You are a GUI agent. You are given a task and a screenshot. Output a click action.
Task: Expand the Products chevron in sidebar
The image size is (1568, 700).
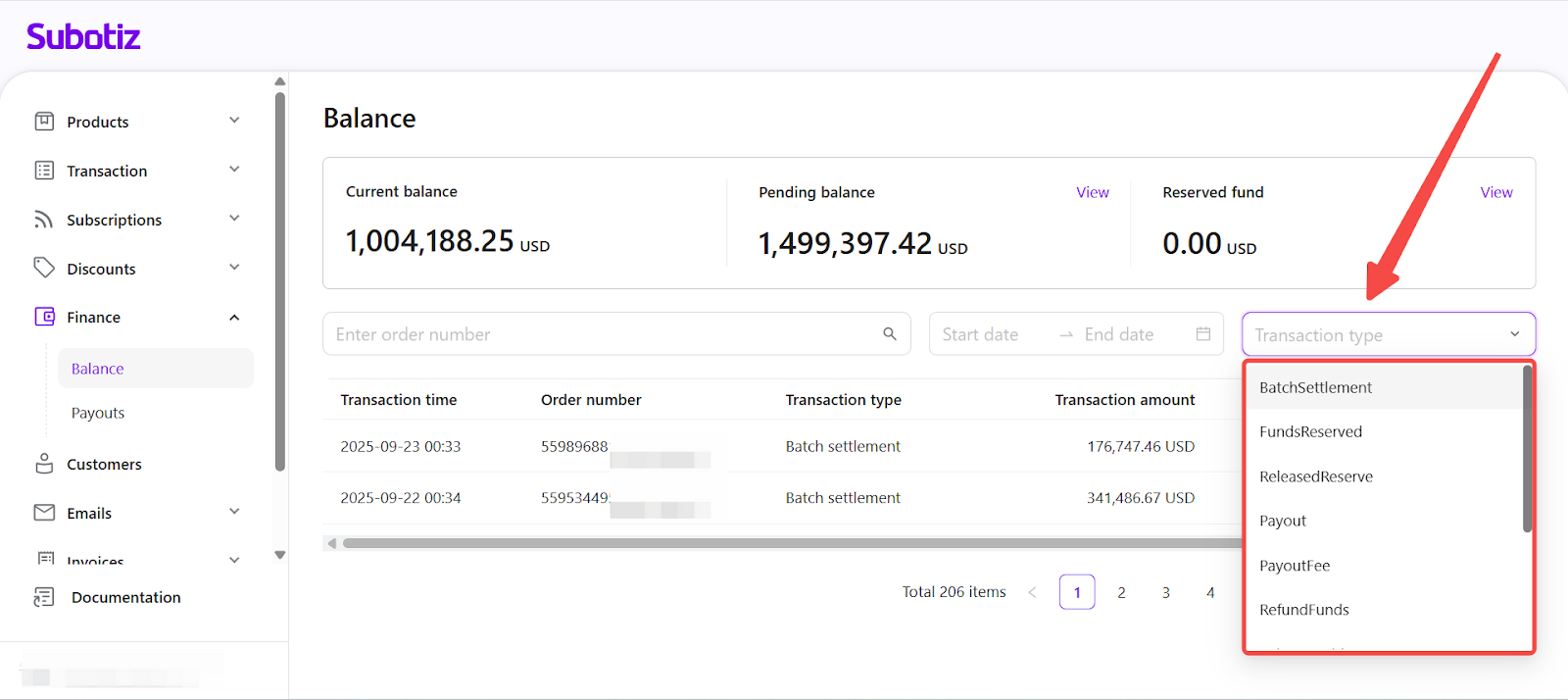[x=234, y=121]
